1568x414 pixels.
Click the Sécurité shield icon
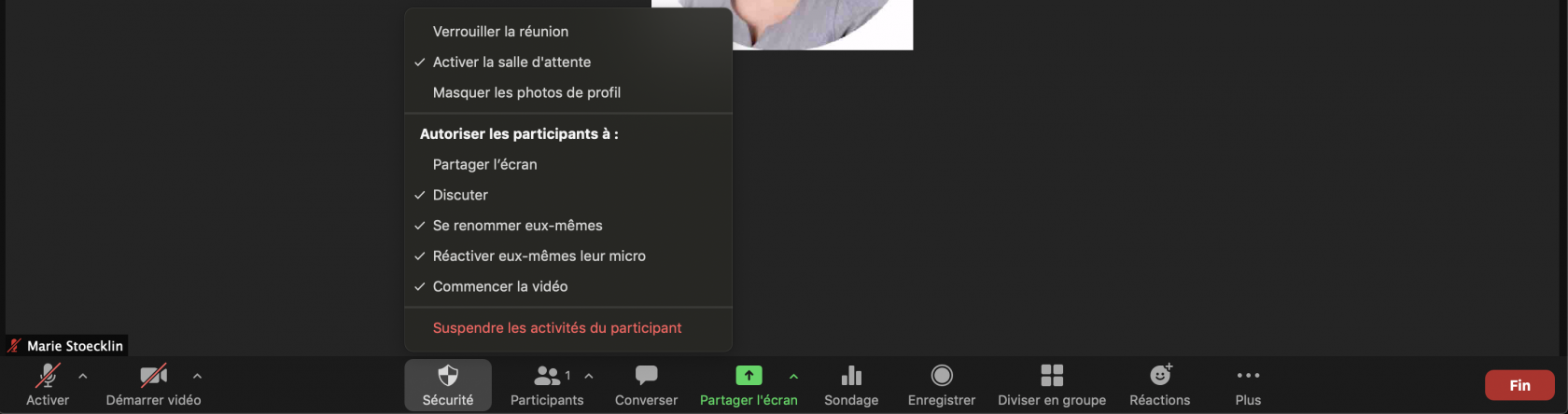tap(448, 376)
